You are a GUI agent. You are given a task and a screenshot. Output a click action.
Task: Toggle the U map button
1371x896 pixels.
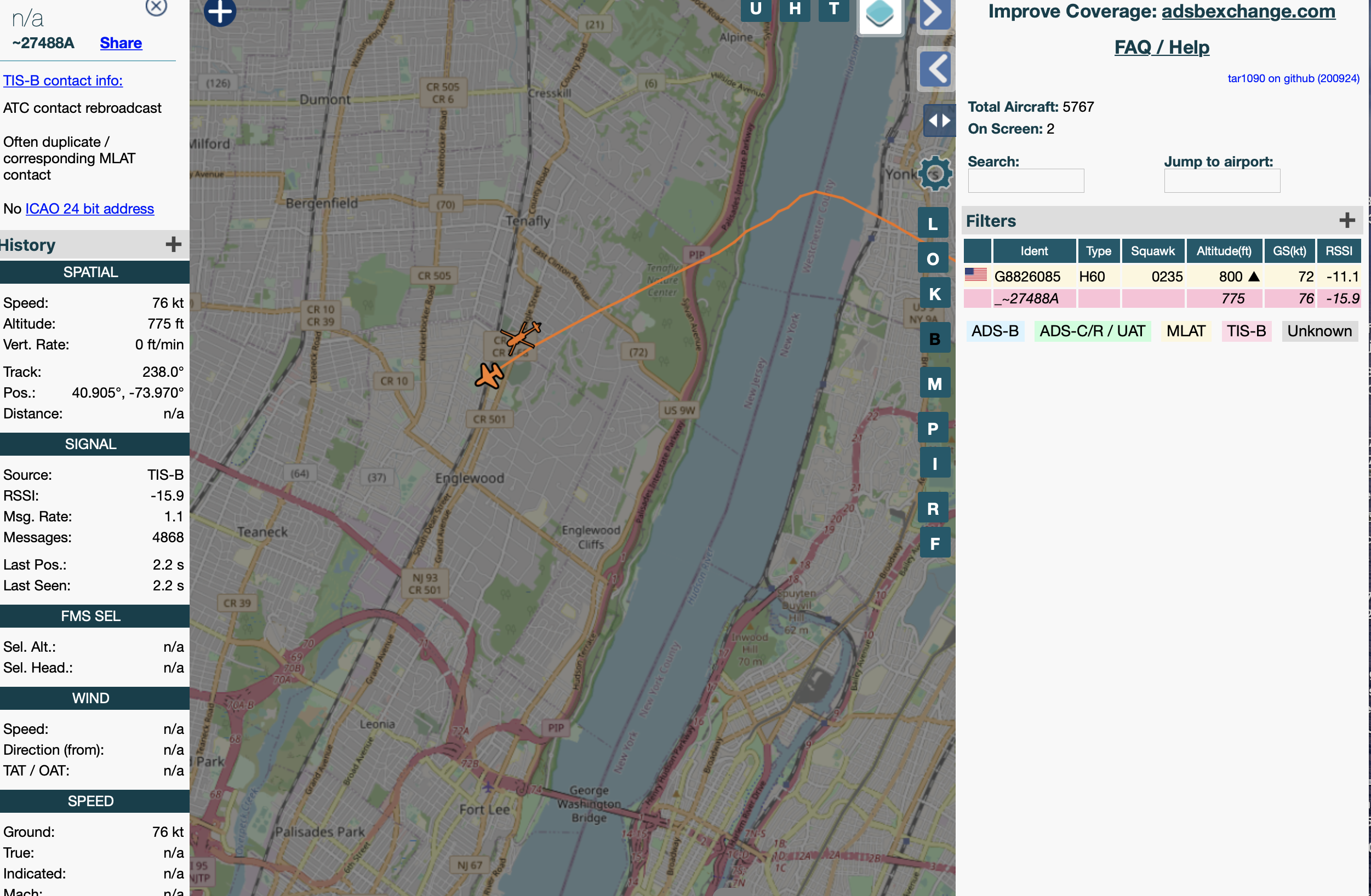pos(756,9)
